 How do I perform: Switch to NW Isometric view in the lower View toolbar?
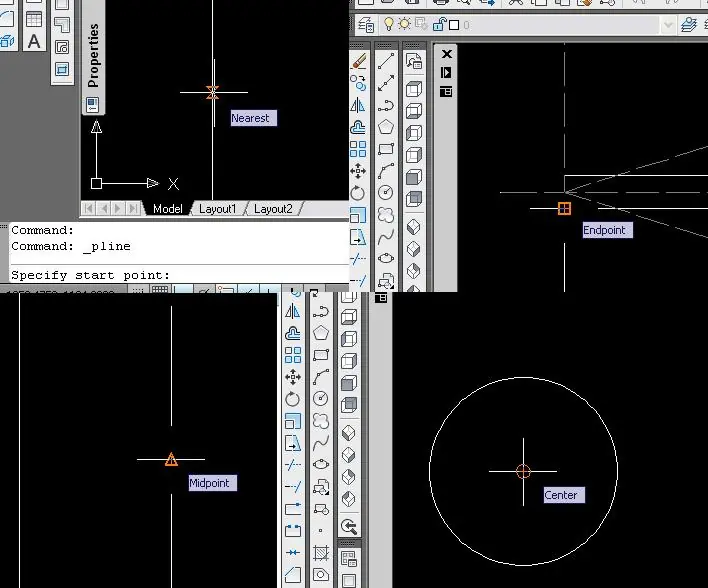click(x=349, y=499)
